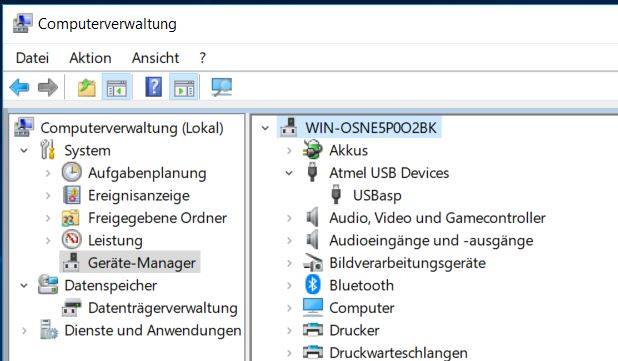Screen dimensions: 618x361
Task: Collapse the WIN-OSNE5P0O2BK device tree
Action: (x=265, y=128)
